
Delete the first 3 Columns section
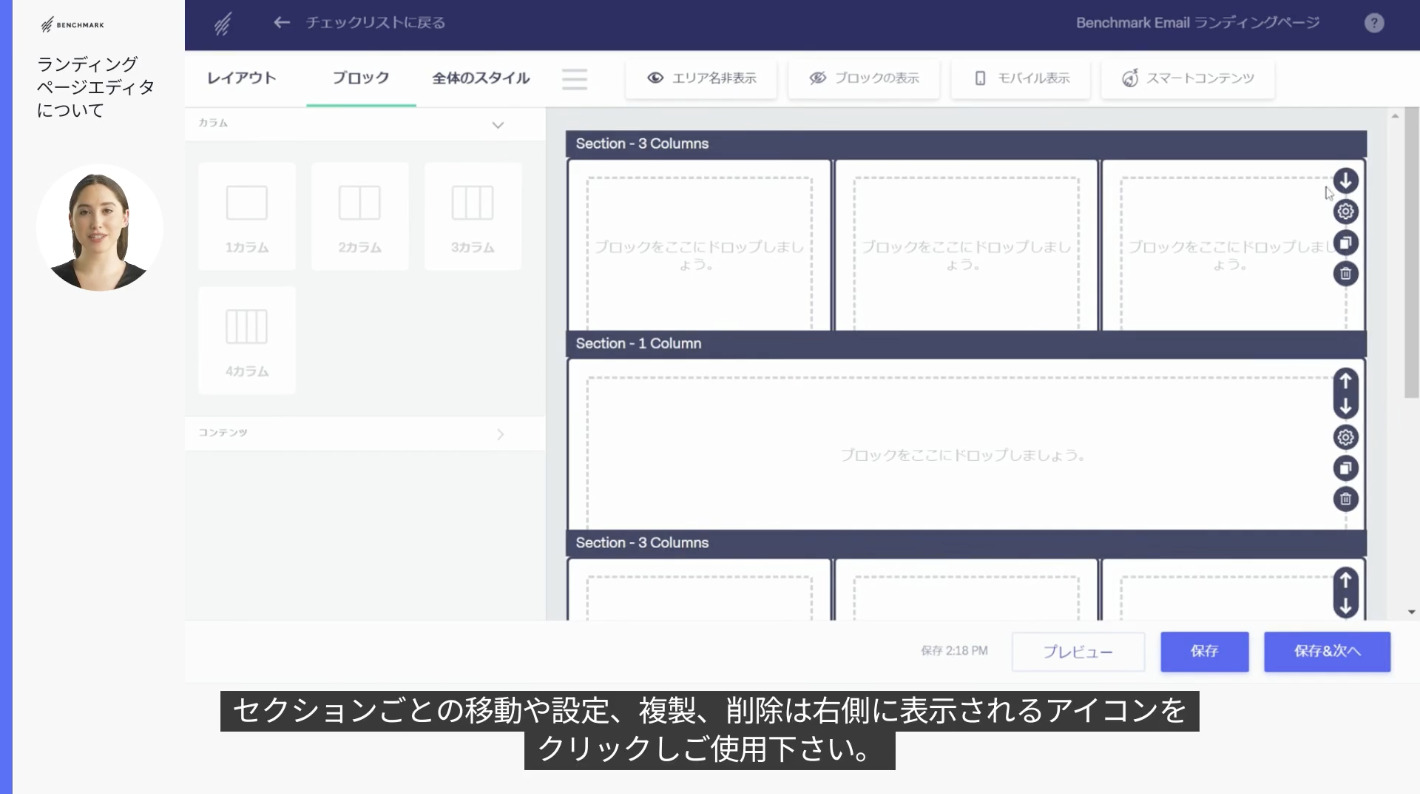[1346, 273]
